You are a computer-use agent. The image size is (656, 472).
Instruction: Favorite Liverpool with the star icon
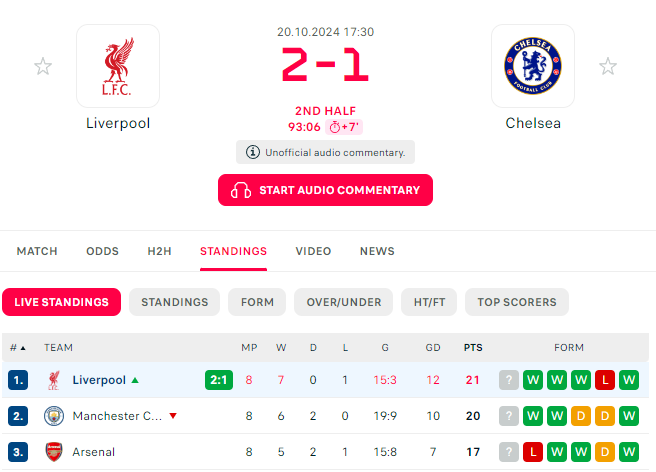[x=43, y=67]
